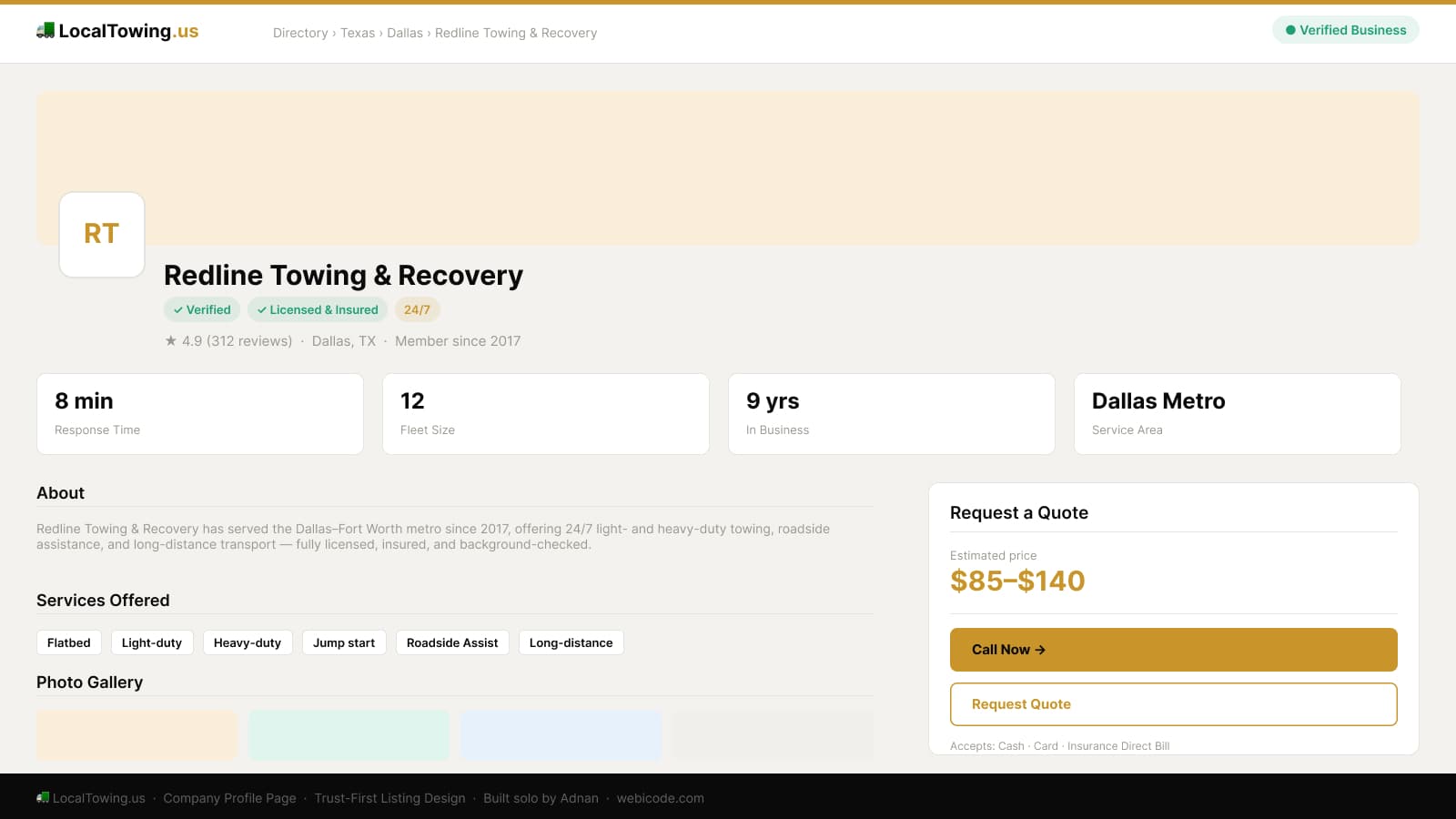Viewport: 1456px width, 819px height.
Task: Click Redline Towing & Recovery breadcrumb
Action: 516,33
